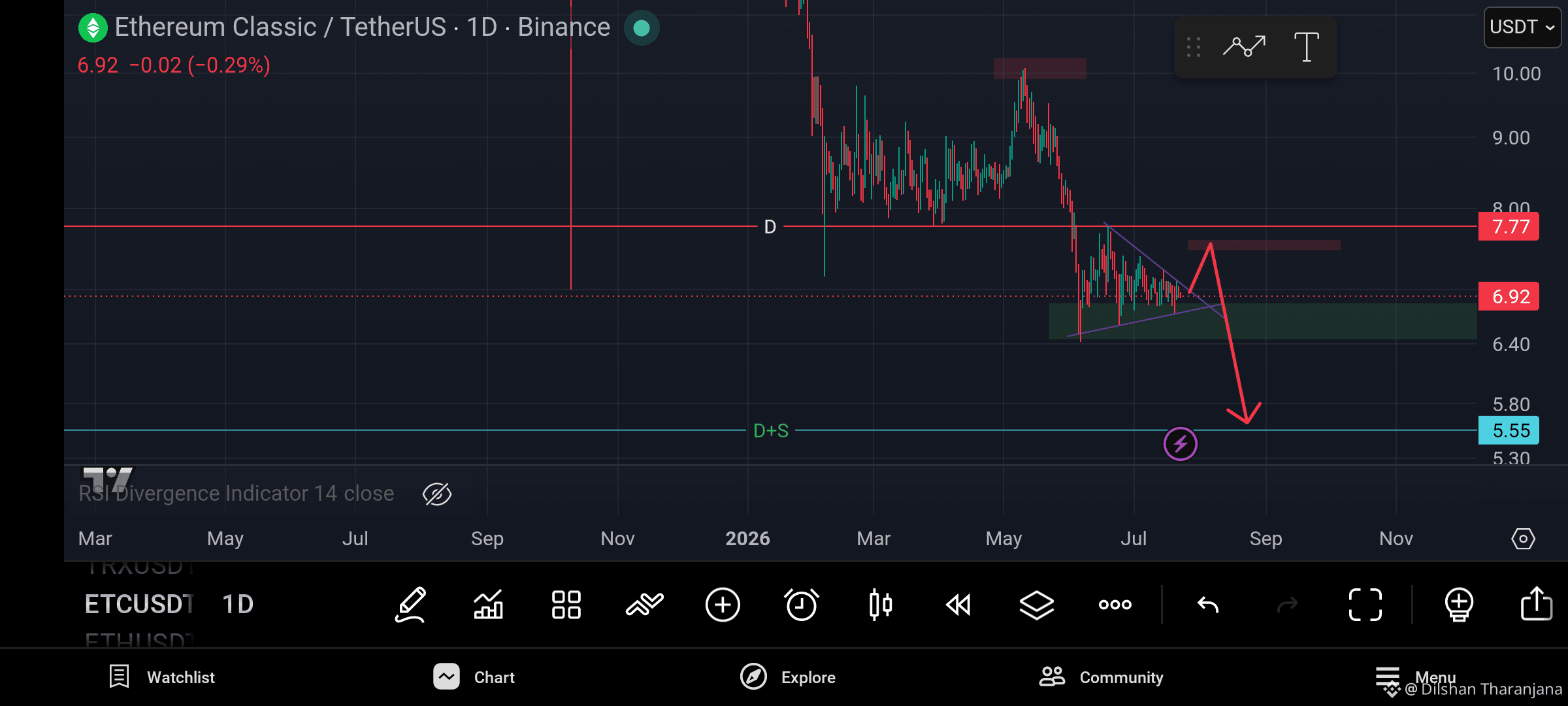The height and width of the screenshot is (706, 1568).
Task: Click the 2026 time axis label
Action: pyautogui.click(x=747, y=539)
